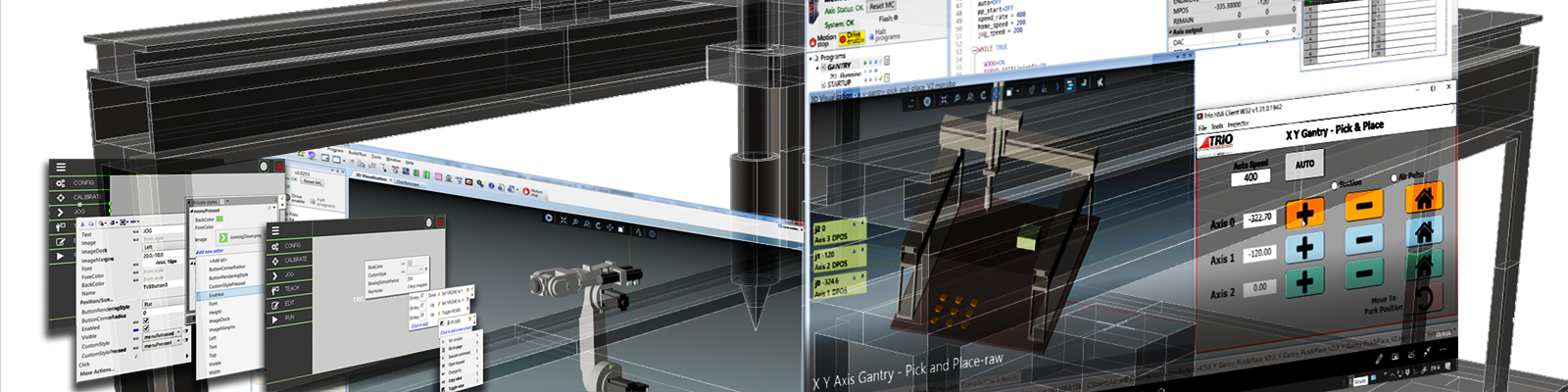The image size is (1568, 392).
Task: Toggle the Visible checkbox in properties panel
Action: [147, 328]
